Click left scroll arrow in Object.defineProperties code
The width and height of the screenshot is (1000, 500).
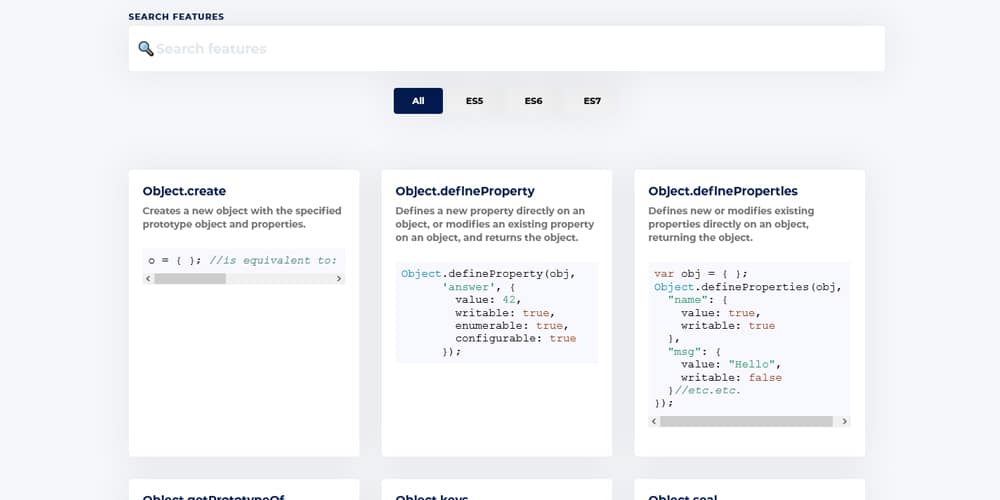click(654, 422)
